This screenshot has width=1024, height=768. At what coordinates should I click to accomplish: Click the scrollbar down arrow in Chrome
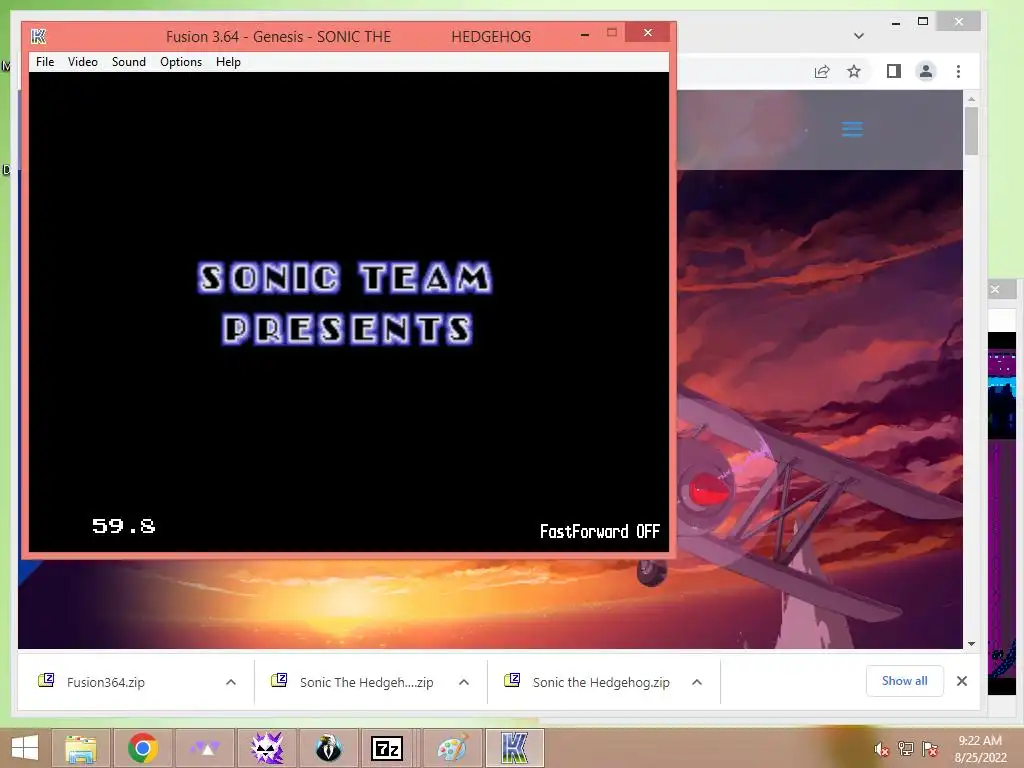(x=971, y=643)
